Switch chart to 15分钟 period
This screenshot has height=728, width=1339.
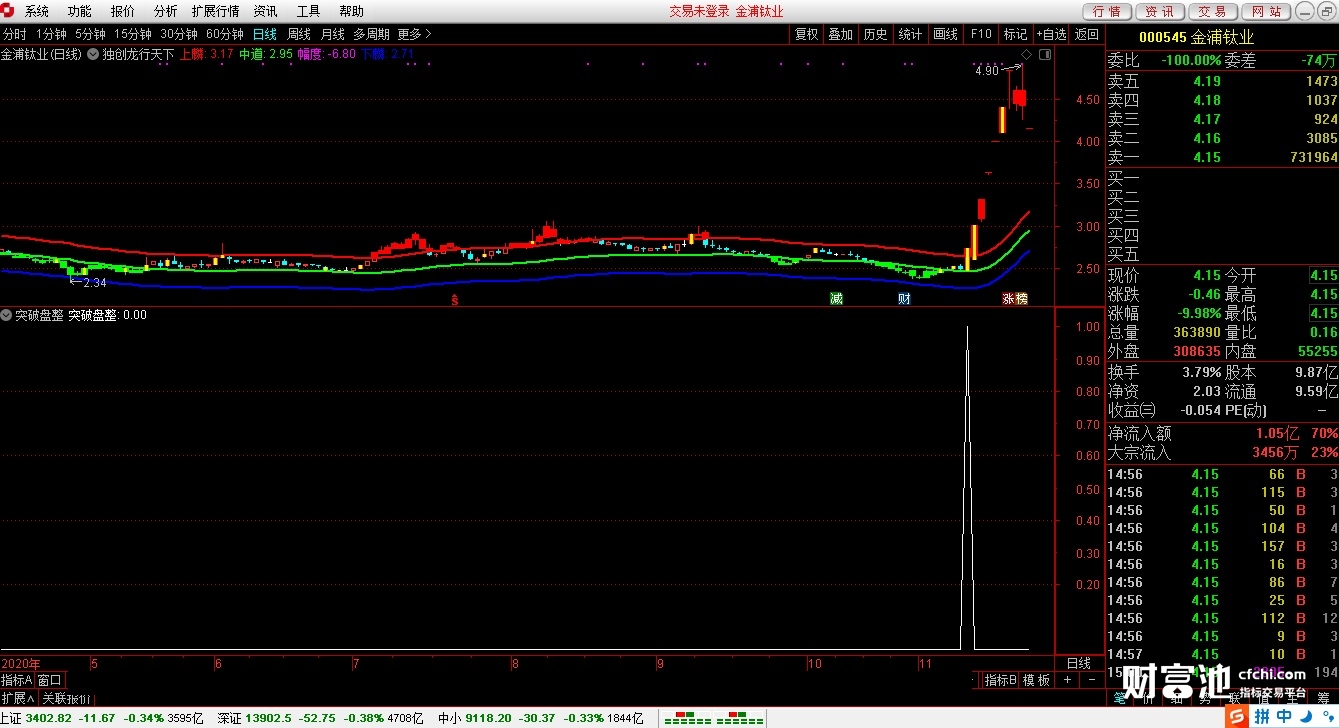(x=133, y=34)
